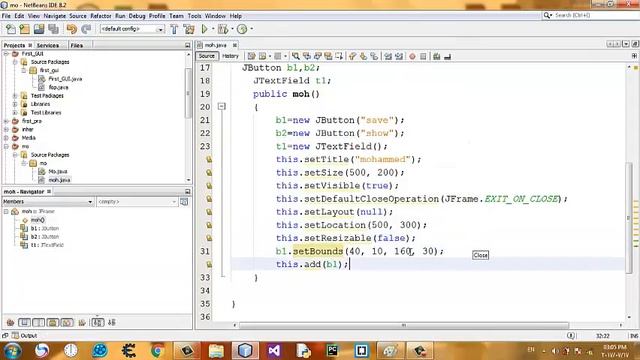This screenshot has height=360, width=640.
Task: Toggle Show Fields filter in Navigator
Action: 24,322
